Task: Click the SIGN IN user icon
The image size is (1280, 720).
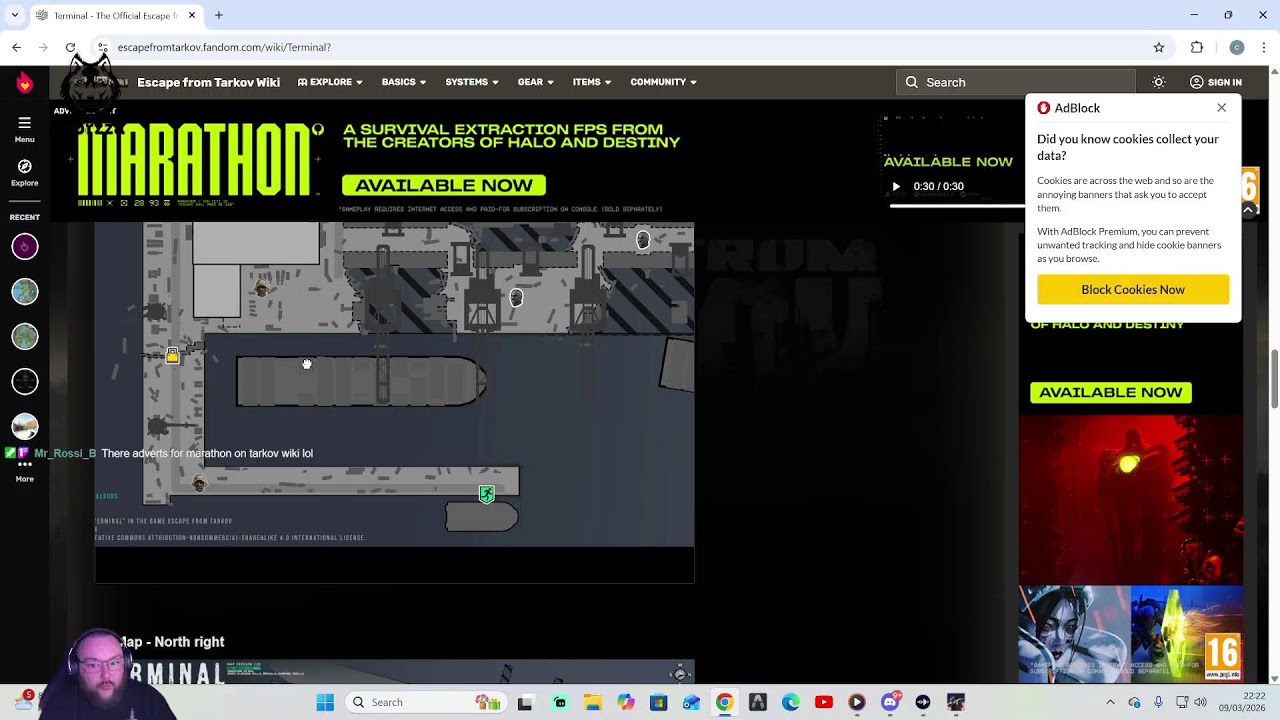Action: click(1196, 82)
